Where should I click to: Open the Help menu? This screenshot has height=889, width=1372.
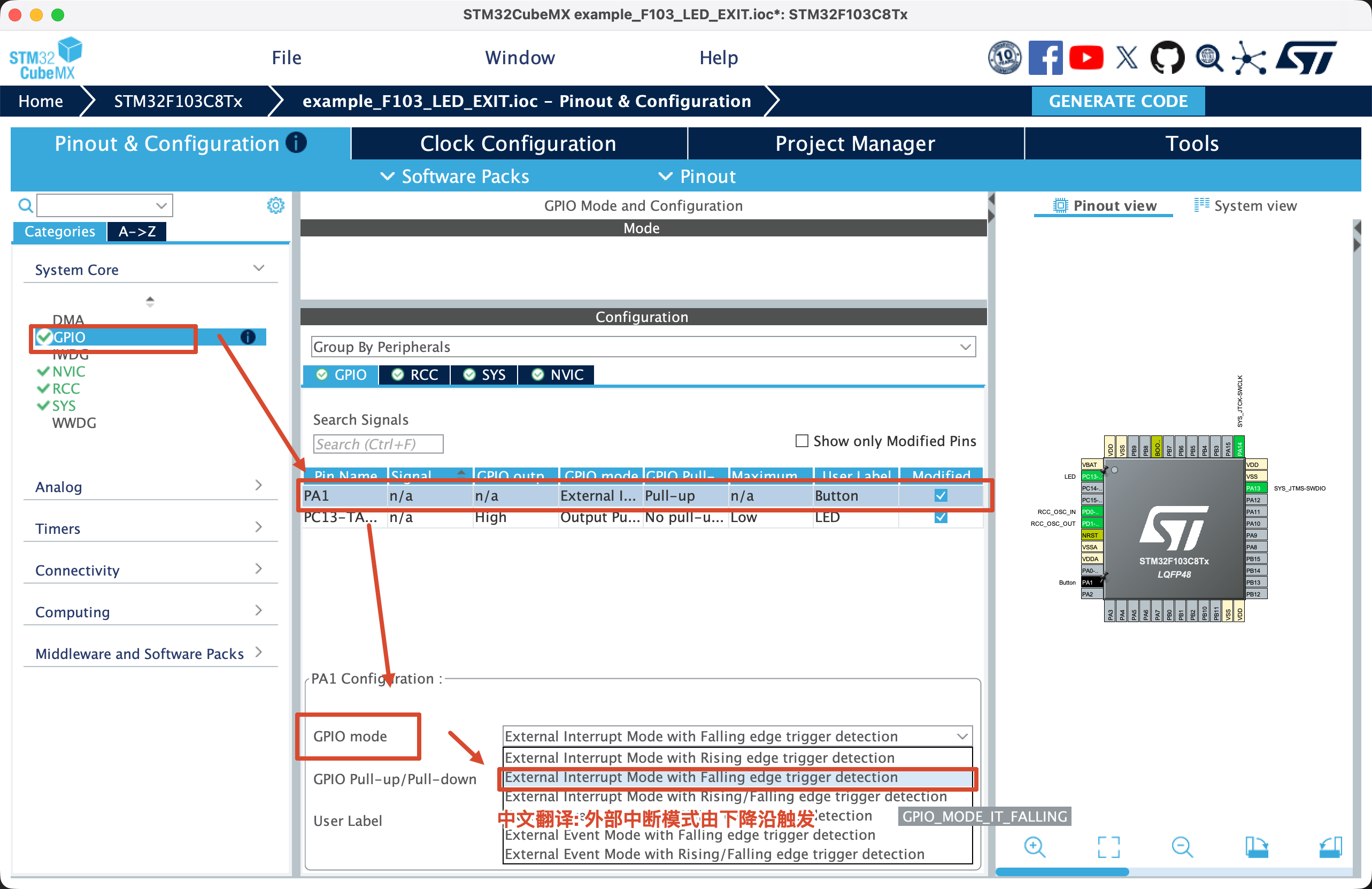coord(719,58)
